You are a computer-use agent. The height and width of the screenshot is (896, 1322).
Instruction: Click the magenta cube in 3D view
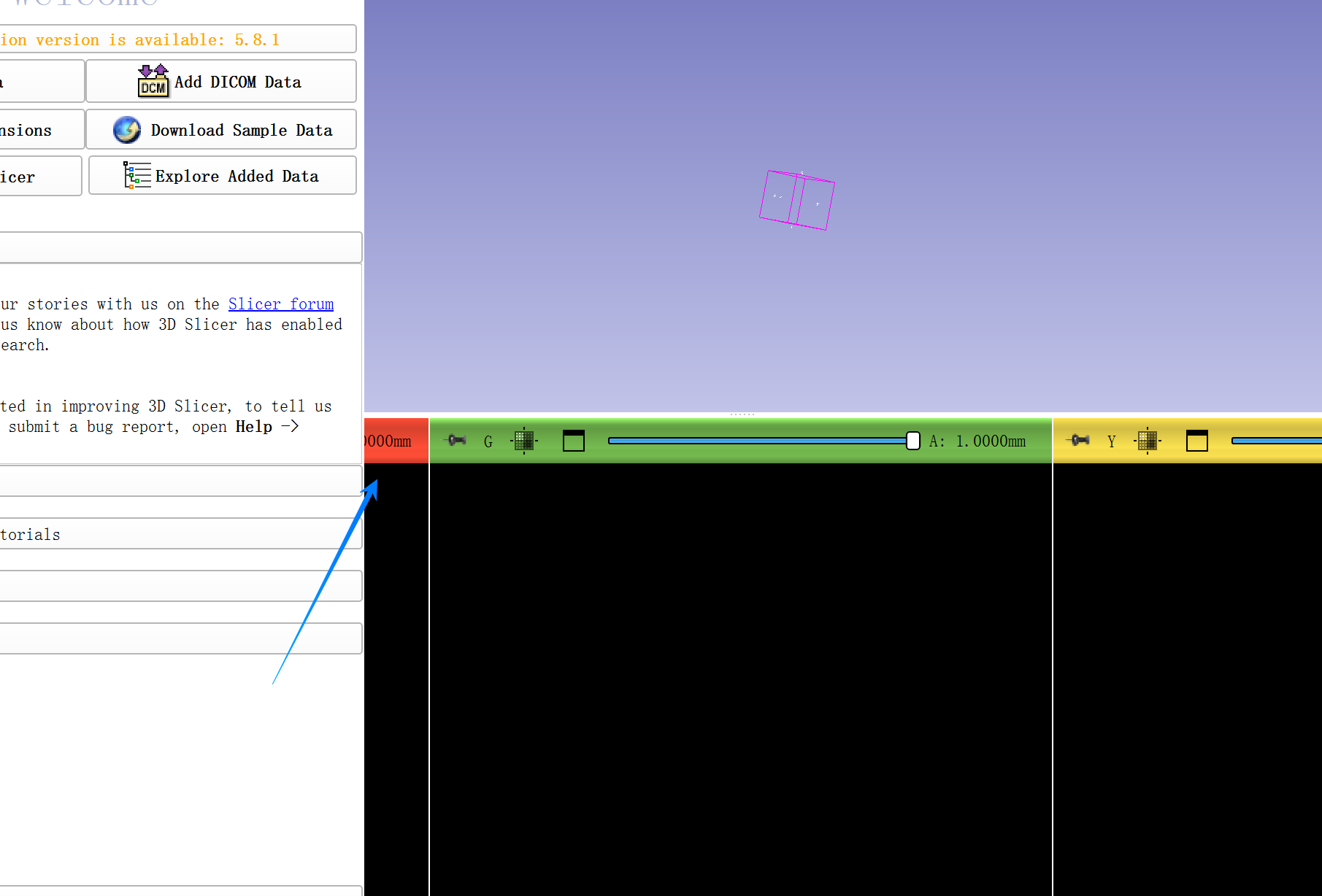tap(796, 201)
